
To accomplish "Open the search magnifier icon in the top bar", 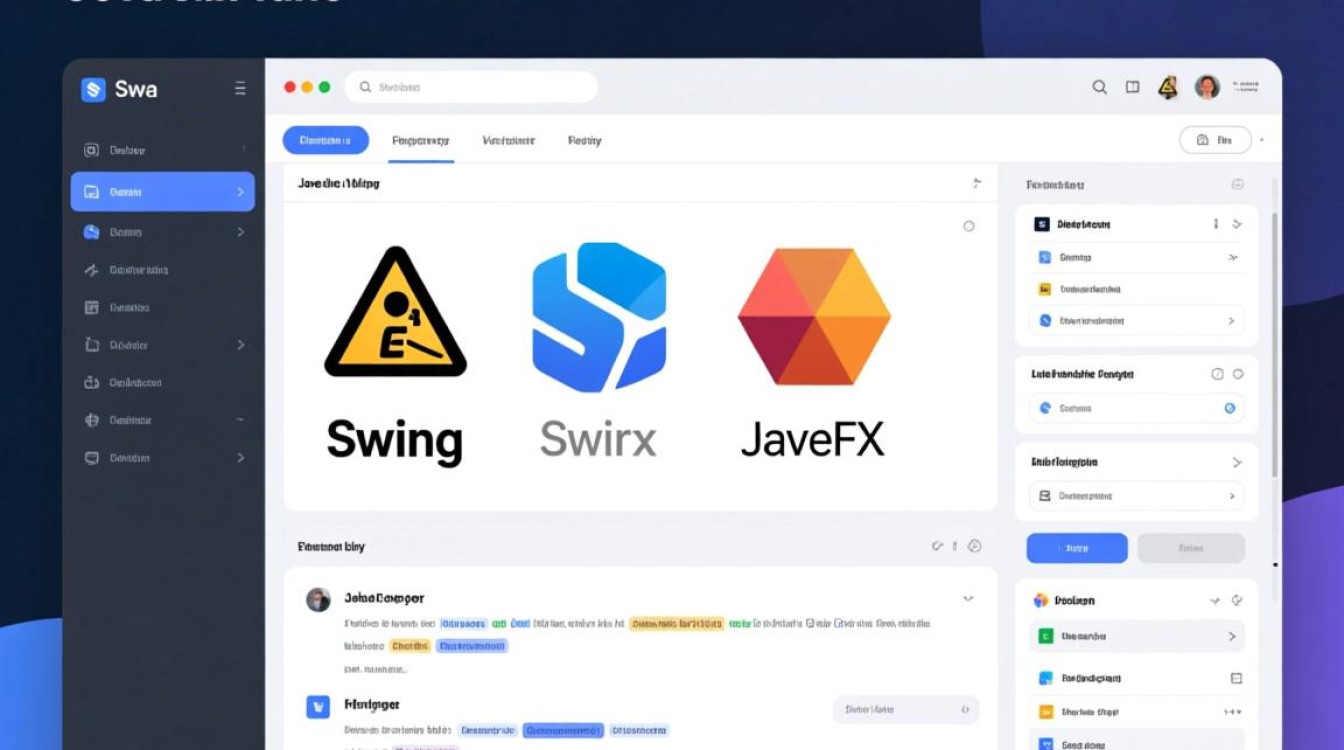I will click(1099, 87).
